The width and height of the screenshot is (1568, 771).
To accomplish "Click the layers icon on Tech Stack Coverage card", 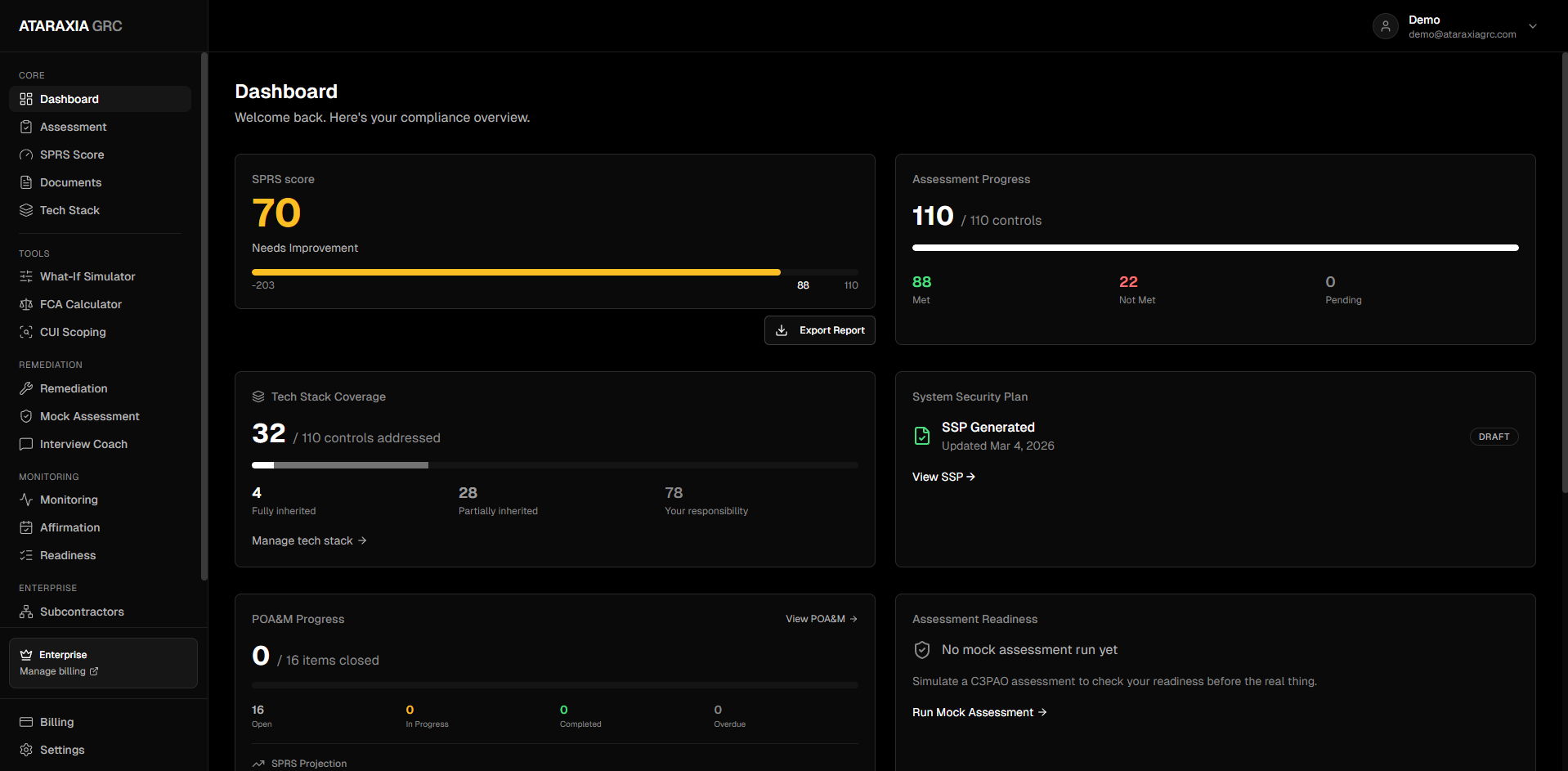I will coord(258,397).
